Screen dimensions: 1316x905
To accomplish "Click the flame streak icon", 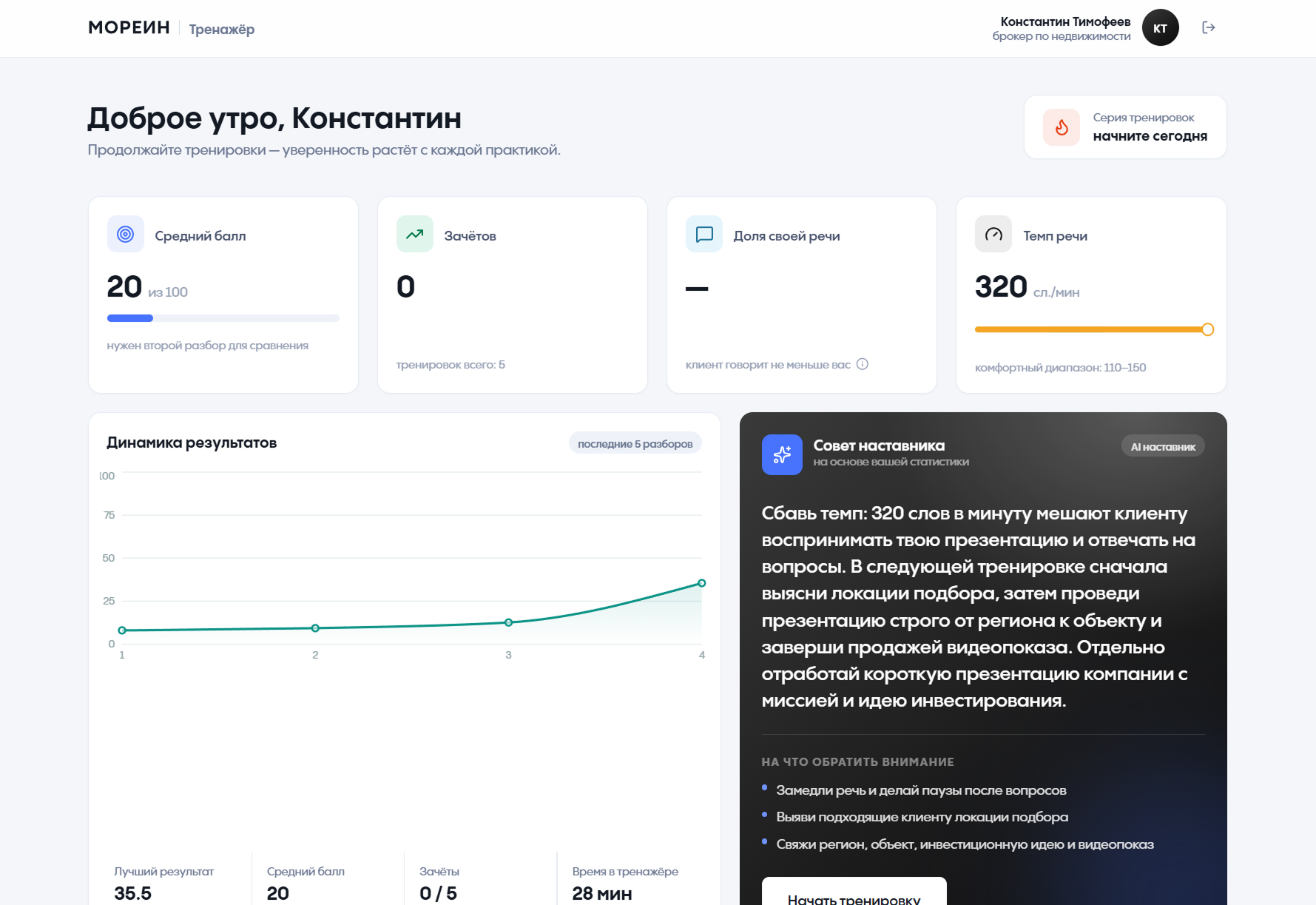I will pos(1062,127).
